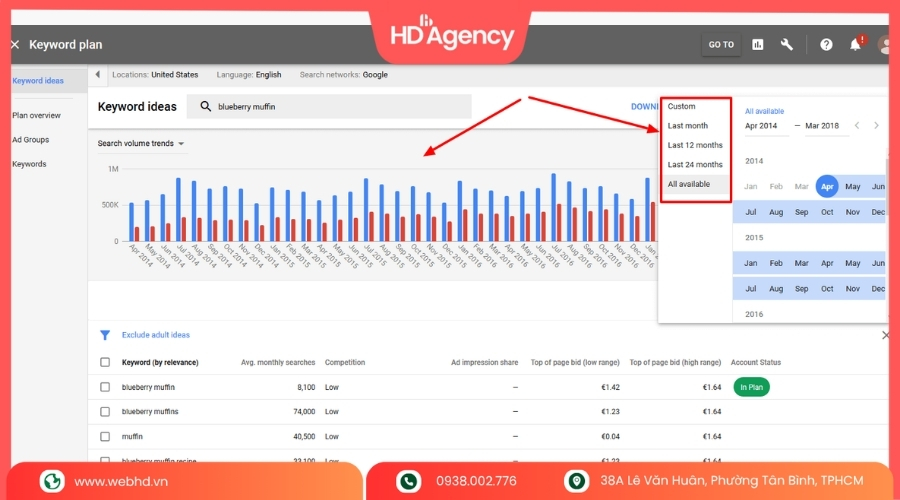Click Locations: United States setting
This screenshot has width=900, height=500.
pyautogui.click(x=155, y=75)
